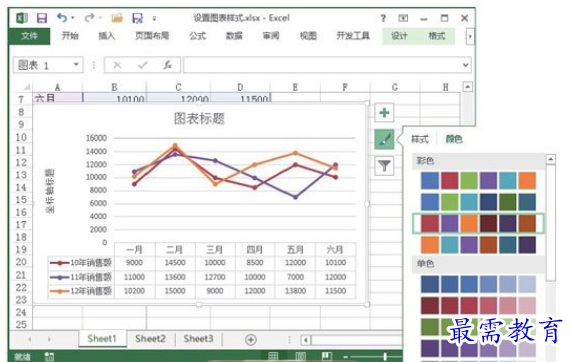
Task: Click the 图表标题 chart title text
Action: point(199,118)
